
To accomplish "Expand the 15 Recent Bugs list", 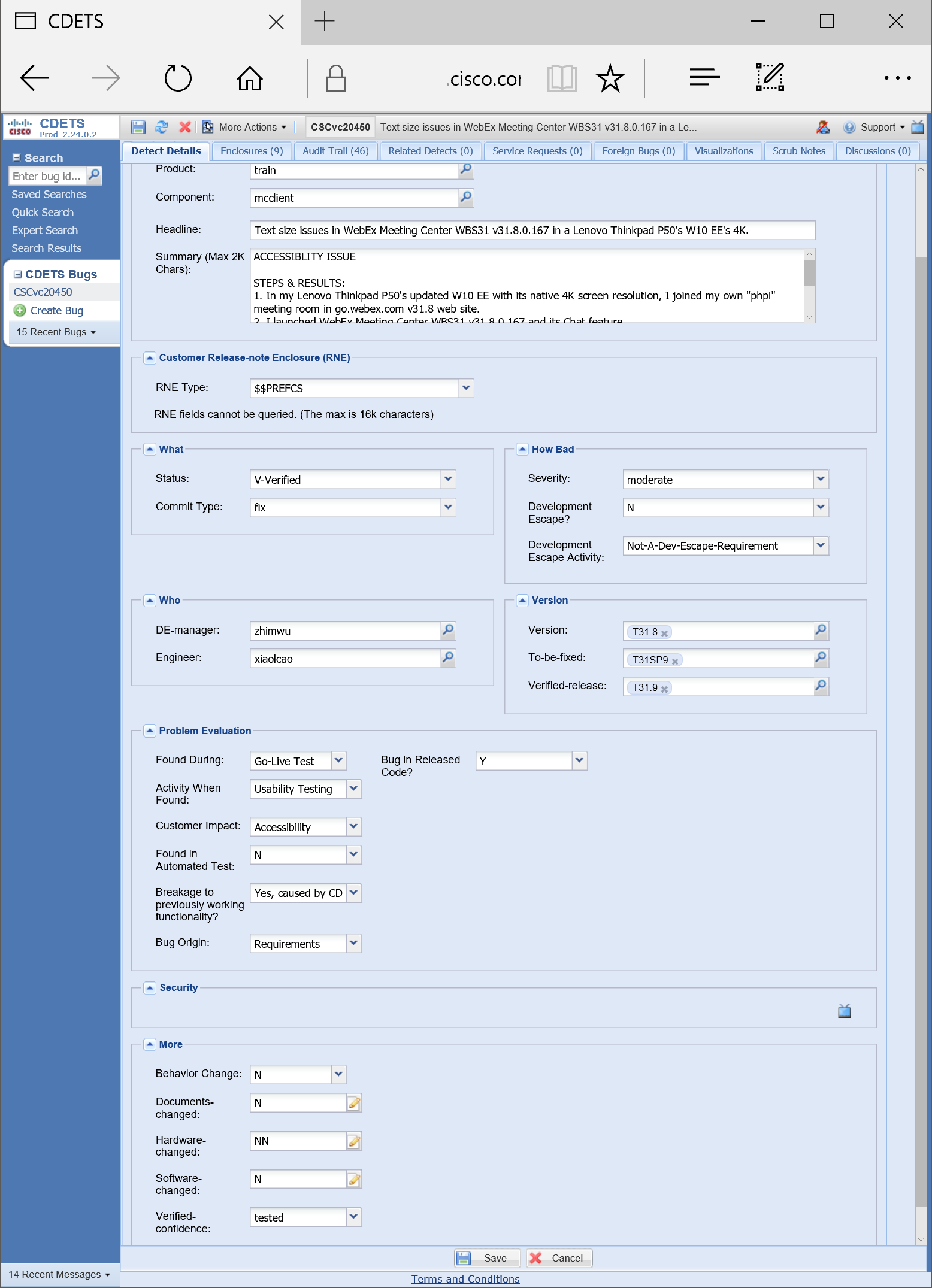I will [56, 332].
